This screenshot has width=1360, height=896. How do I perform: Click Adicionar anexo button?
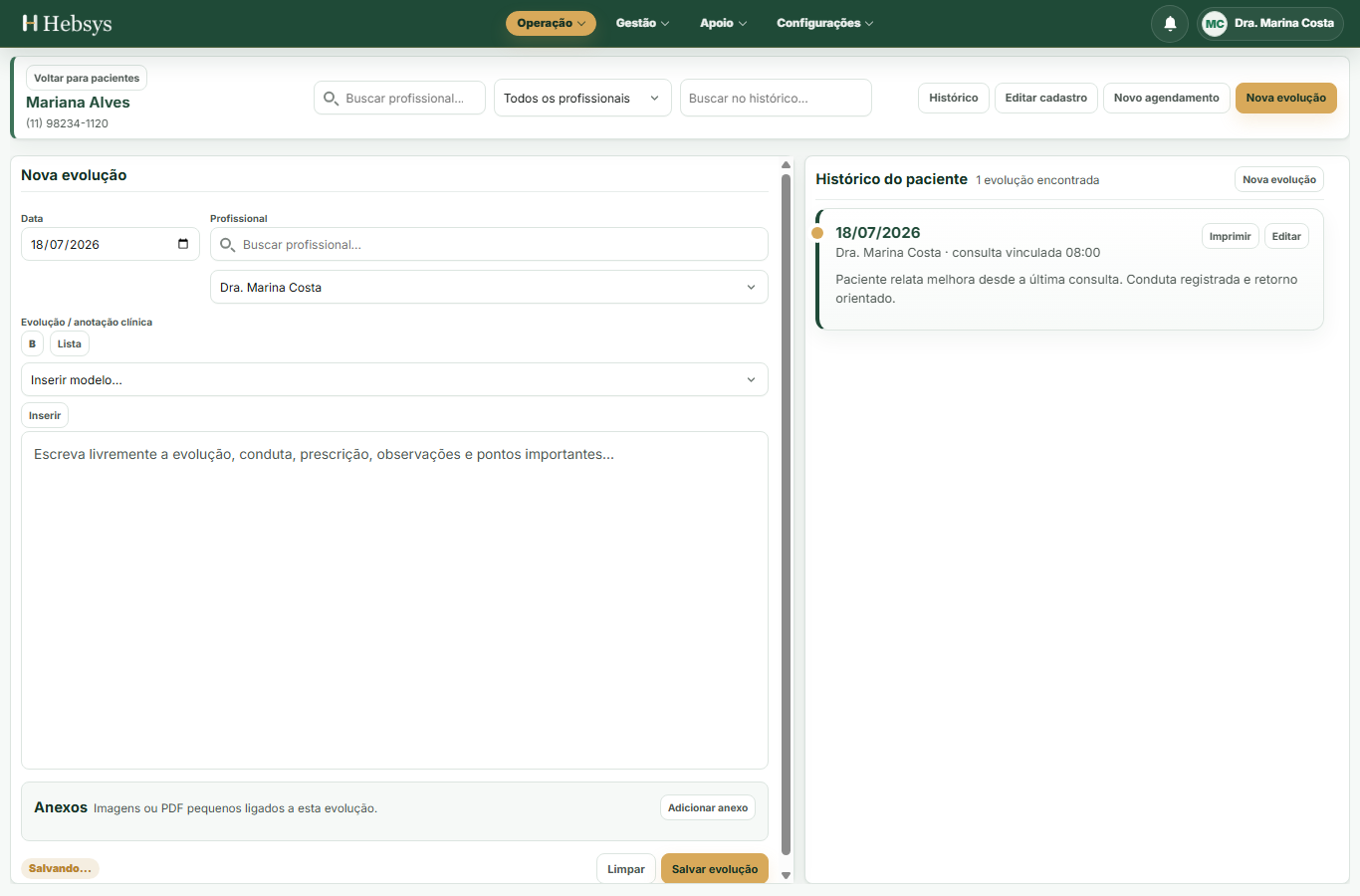[708, 807]
